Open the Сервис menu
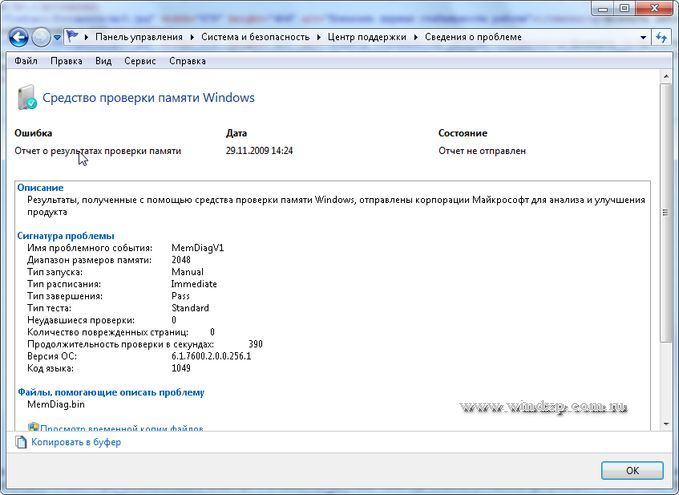Viewport: 679px width, 495px height. tap(140, 61)
